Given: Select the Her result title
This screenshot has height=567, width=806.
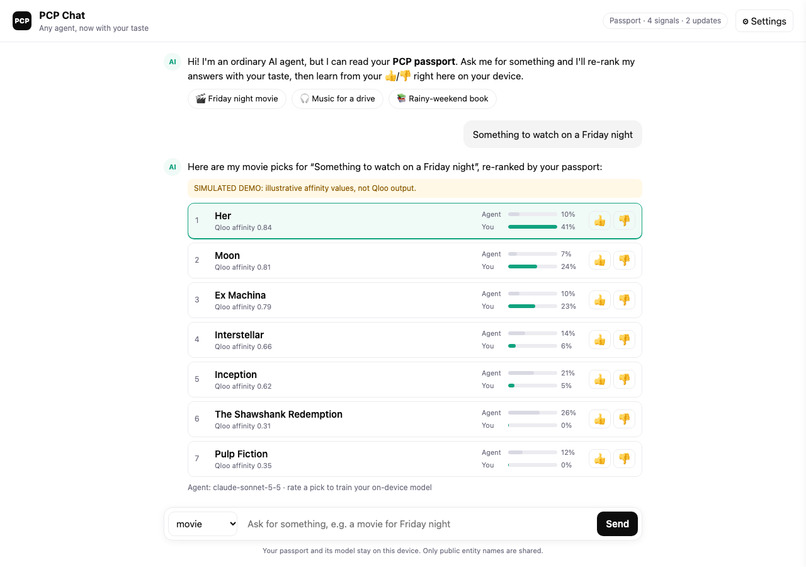Looking at the screenshot, I should (x=223, y=216).
